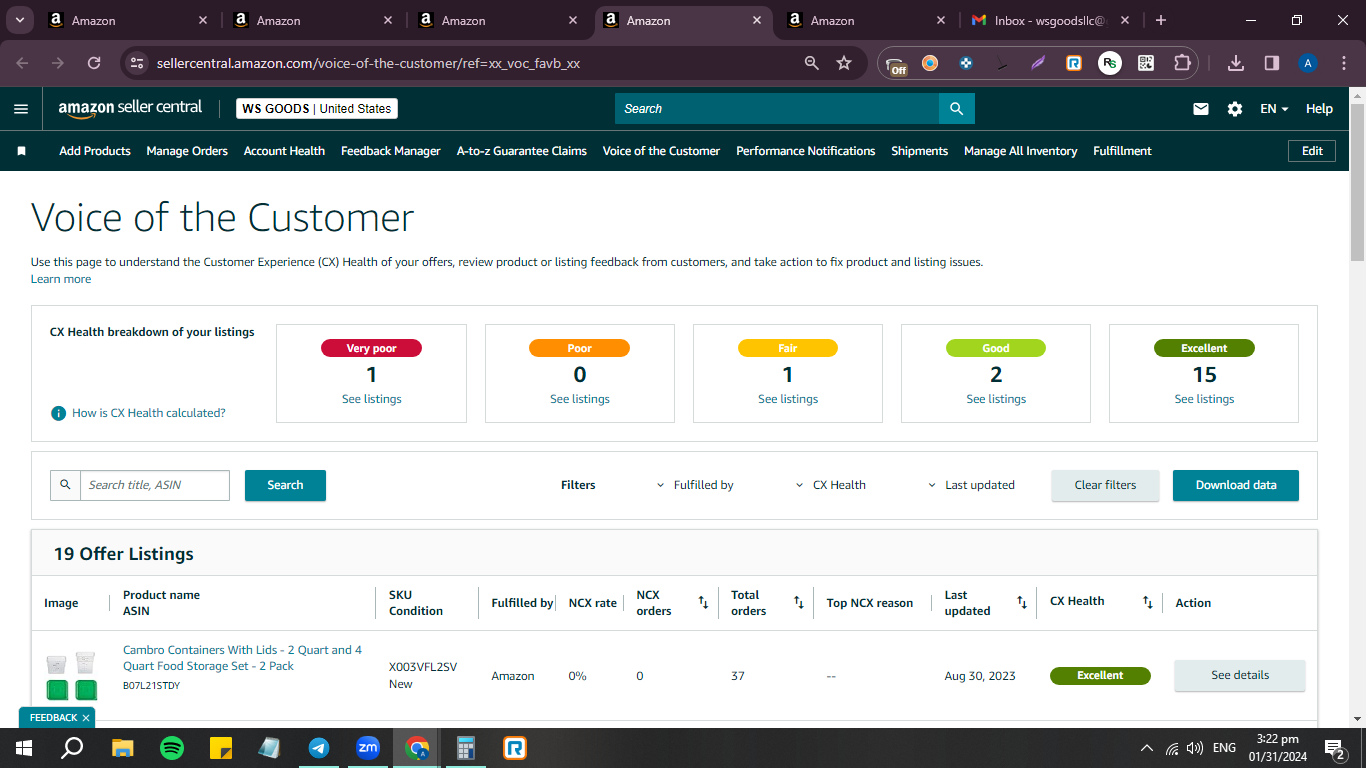Open File Explorer from the taskbar
This screenshot has height=768, width=1366.
(x=123, y=747)
